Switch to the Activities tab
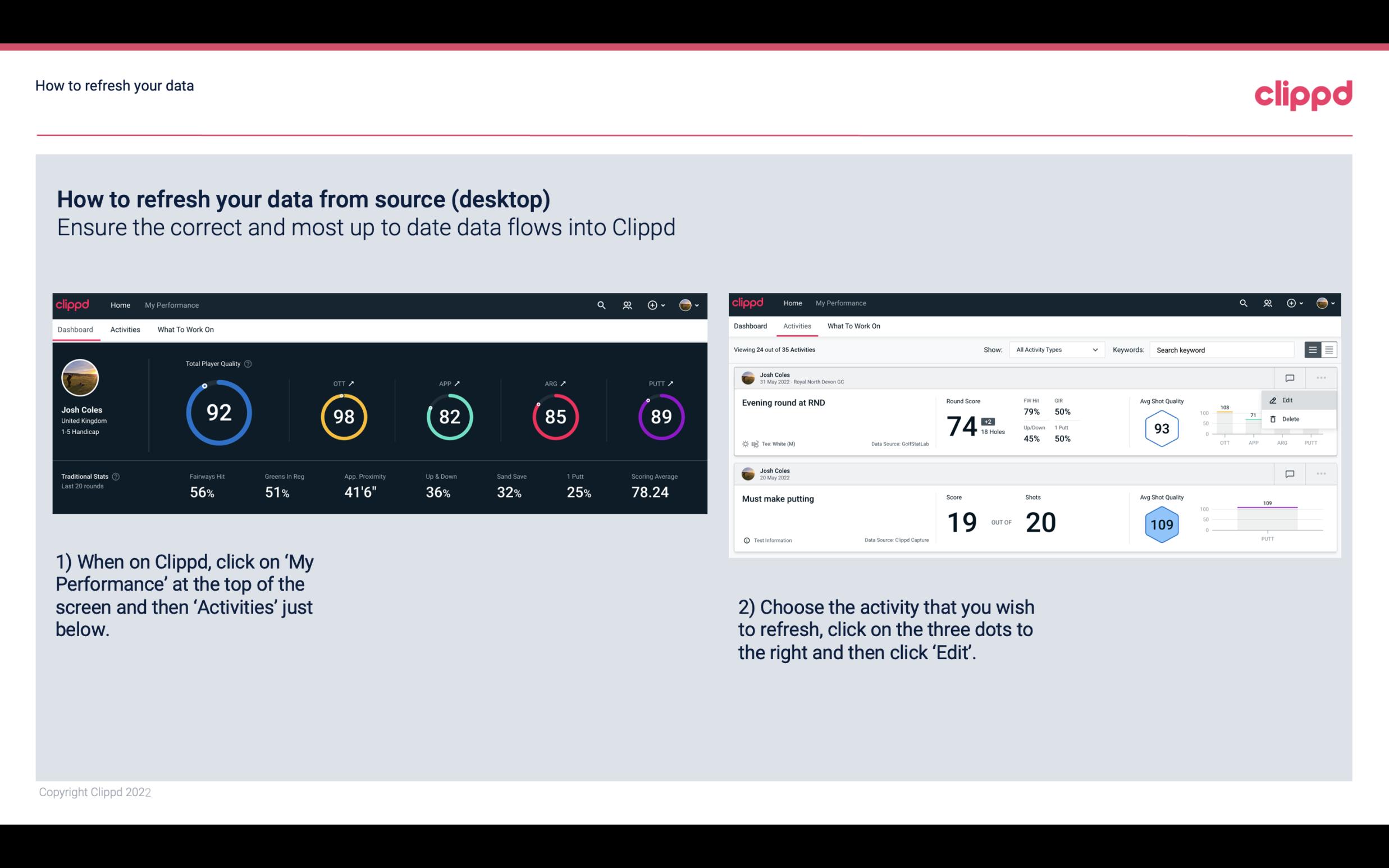Screen dimensions: 1389x868 coord(125,329)
